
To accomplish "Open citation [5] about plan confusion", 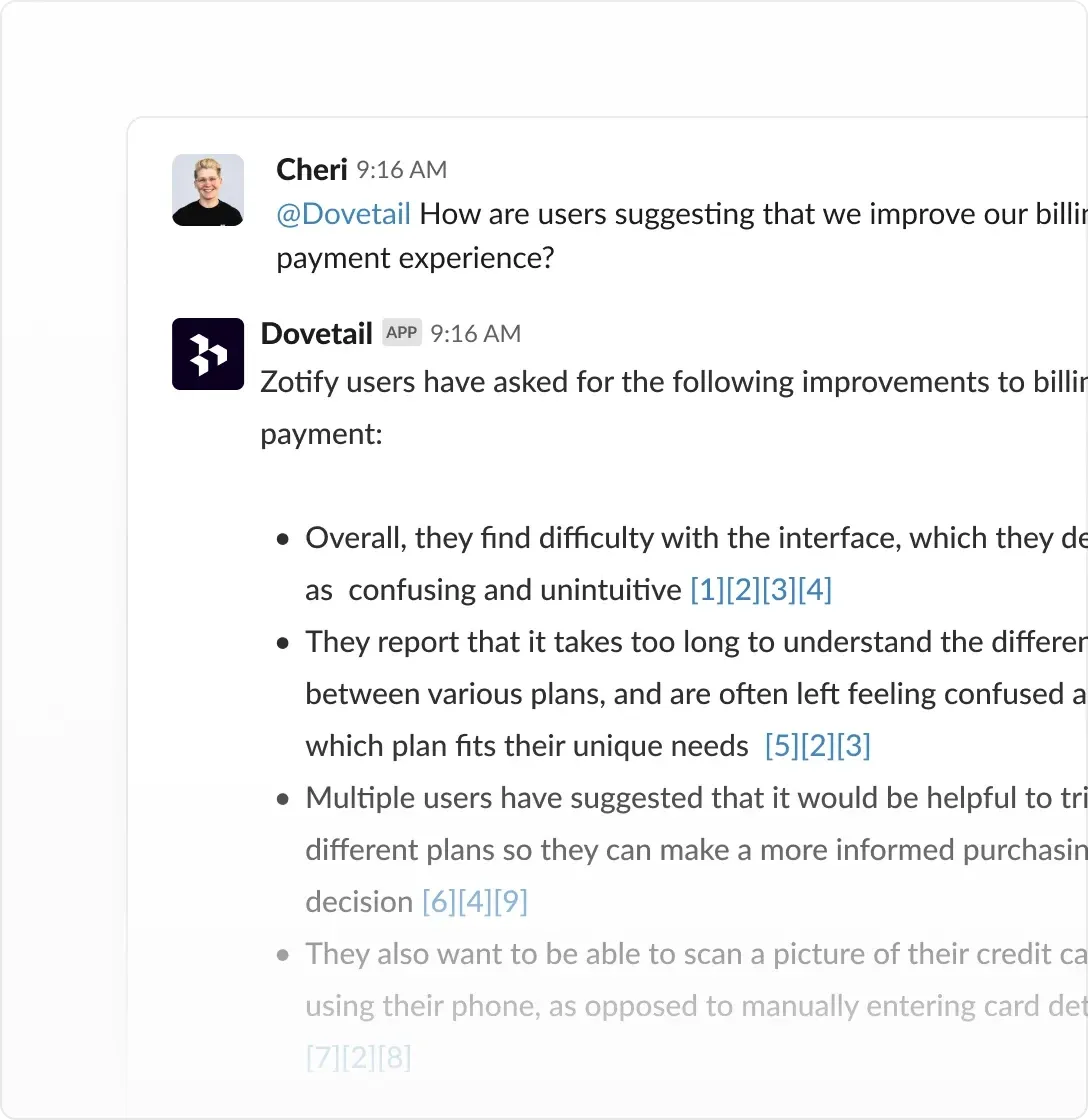I will click(781, 746).
